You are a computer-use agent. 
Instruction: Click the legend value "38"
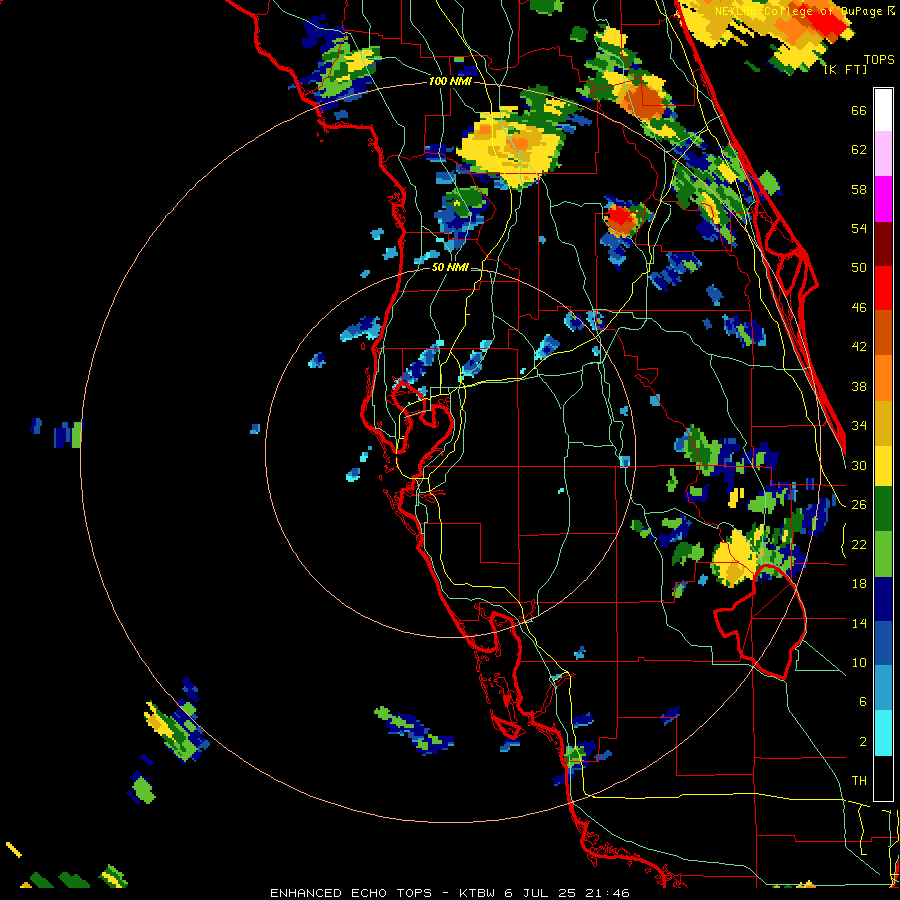coord(859,386)
